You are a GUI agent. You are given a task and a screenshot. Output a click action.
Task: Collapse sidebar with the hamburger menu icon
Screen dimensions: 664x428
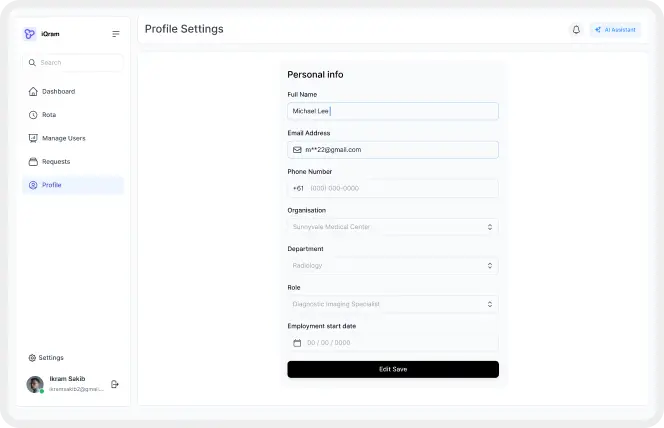point(116,34)
